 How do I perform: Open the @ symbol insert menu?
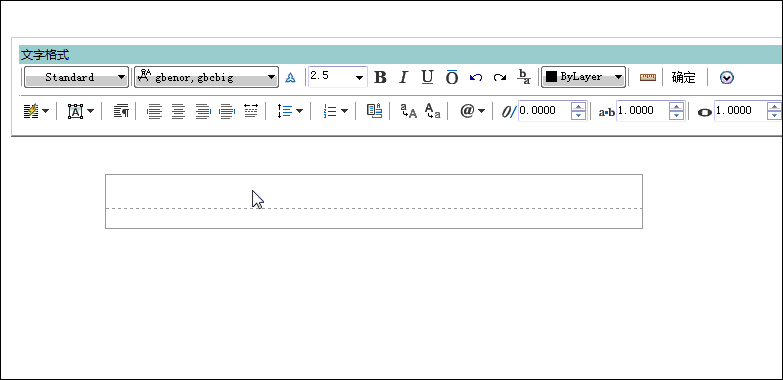(472, 111)
